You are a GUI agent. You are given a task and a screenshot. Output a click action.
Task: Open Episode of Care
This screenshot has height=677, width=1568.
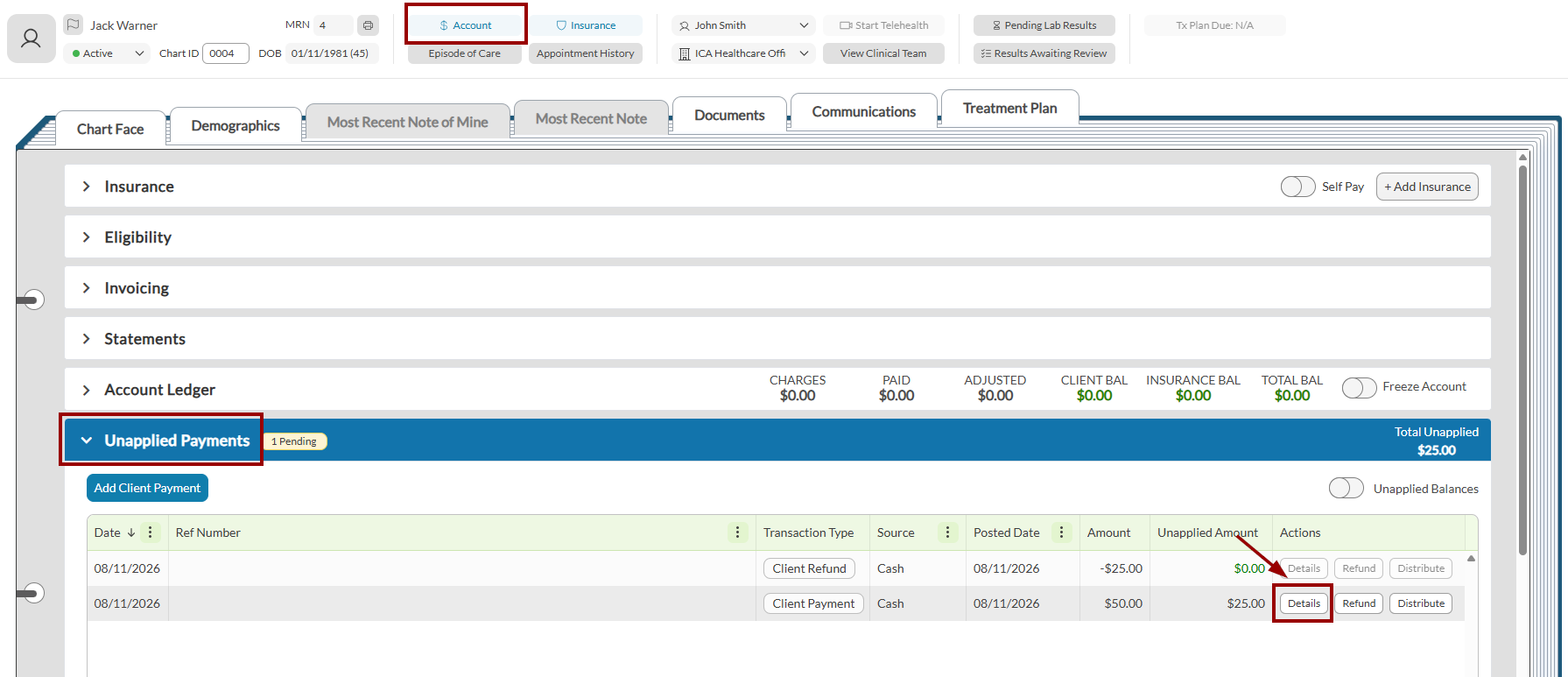[x=465, y=53]
